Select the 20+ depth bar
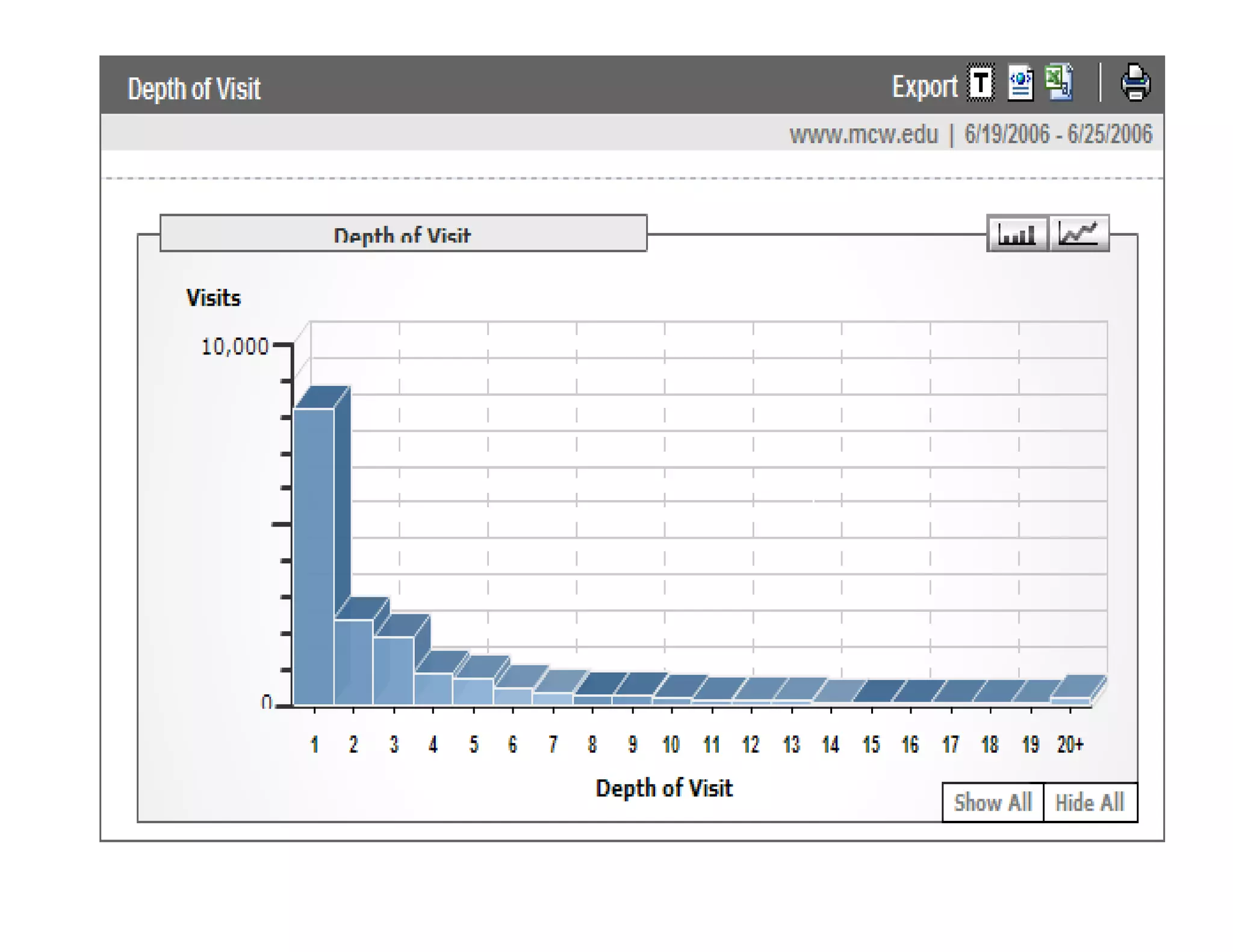The height and width of the screenshot is (952, 1233). (x=1070, y=700)
